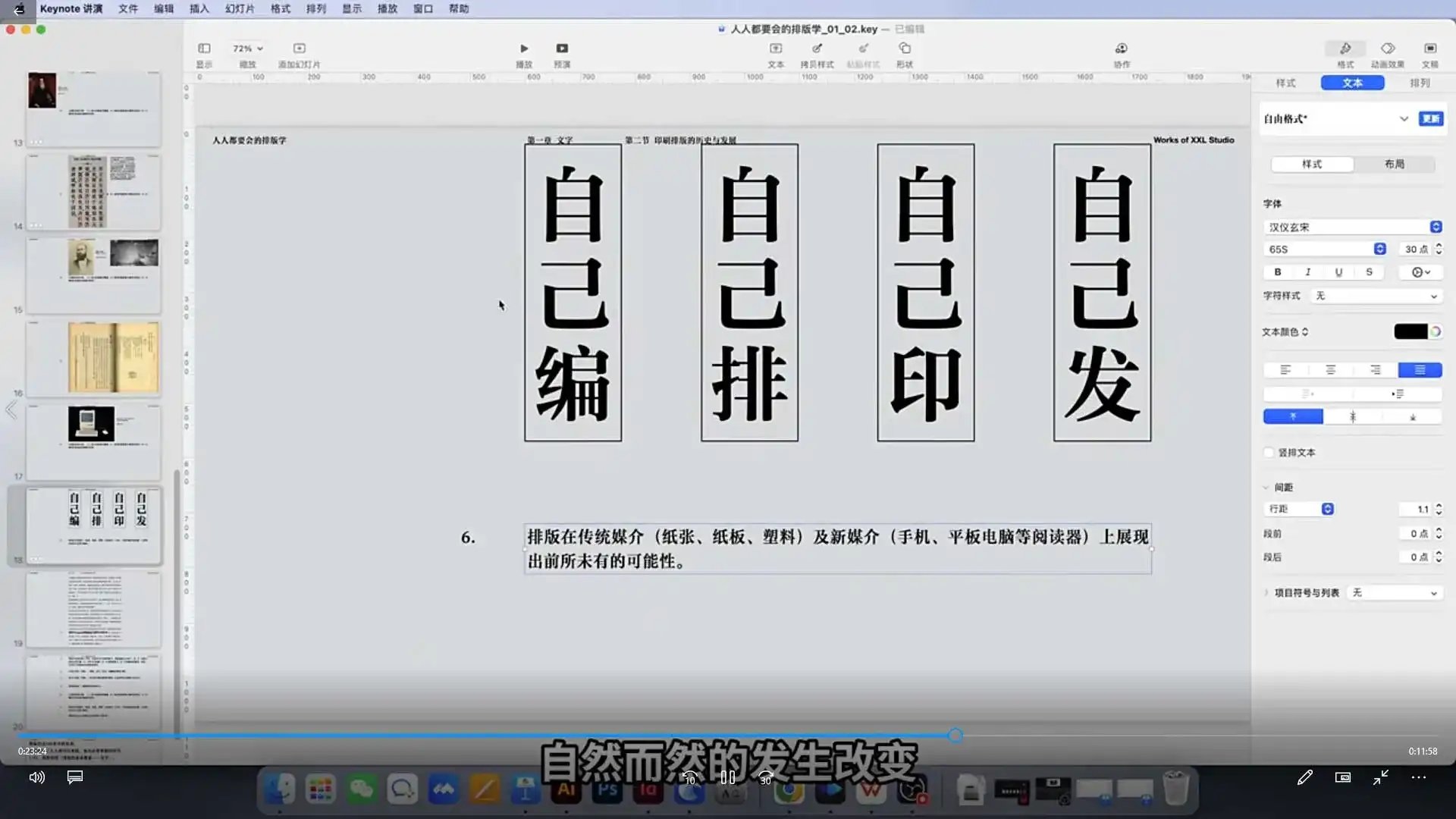Open the 插入 (Insert) menu

point(199,8)
